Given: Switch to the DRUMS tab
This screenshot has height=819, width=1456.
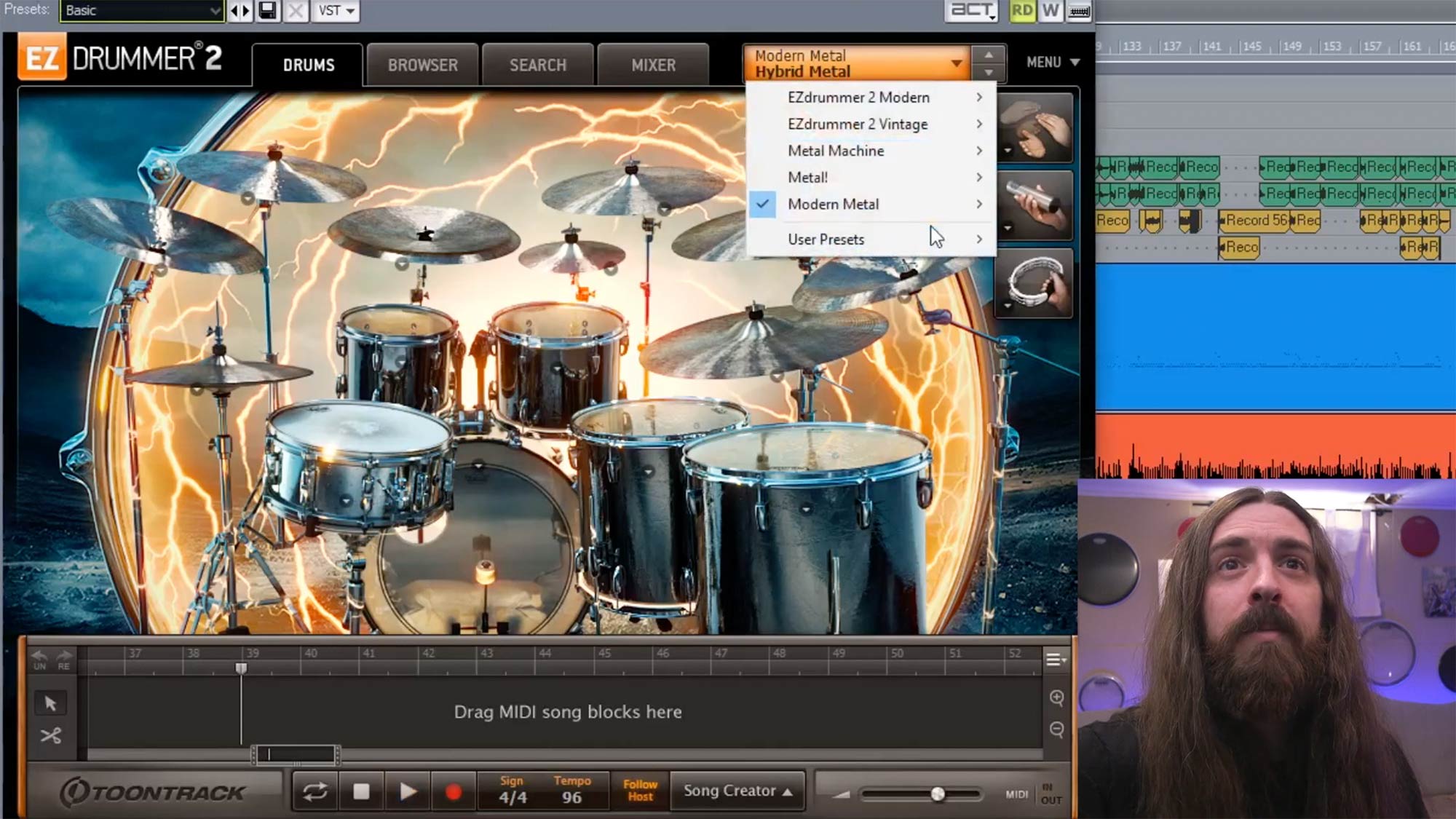Looking at the screenshot, I should click(x=309, y=65).
